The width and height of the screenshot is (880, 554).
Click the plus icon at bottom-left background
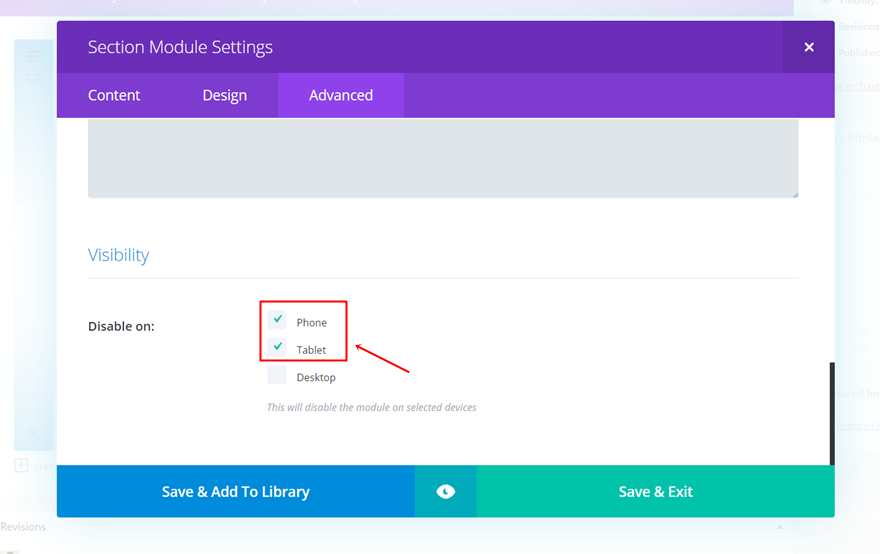point(21,465)
